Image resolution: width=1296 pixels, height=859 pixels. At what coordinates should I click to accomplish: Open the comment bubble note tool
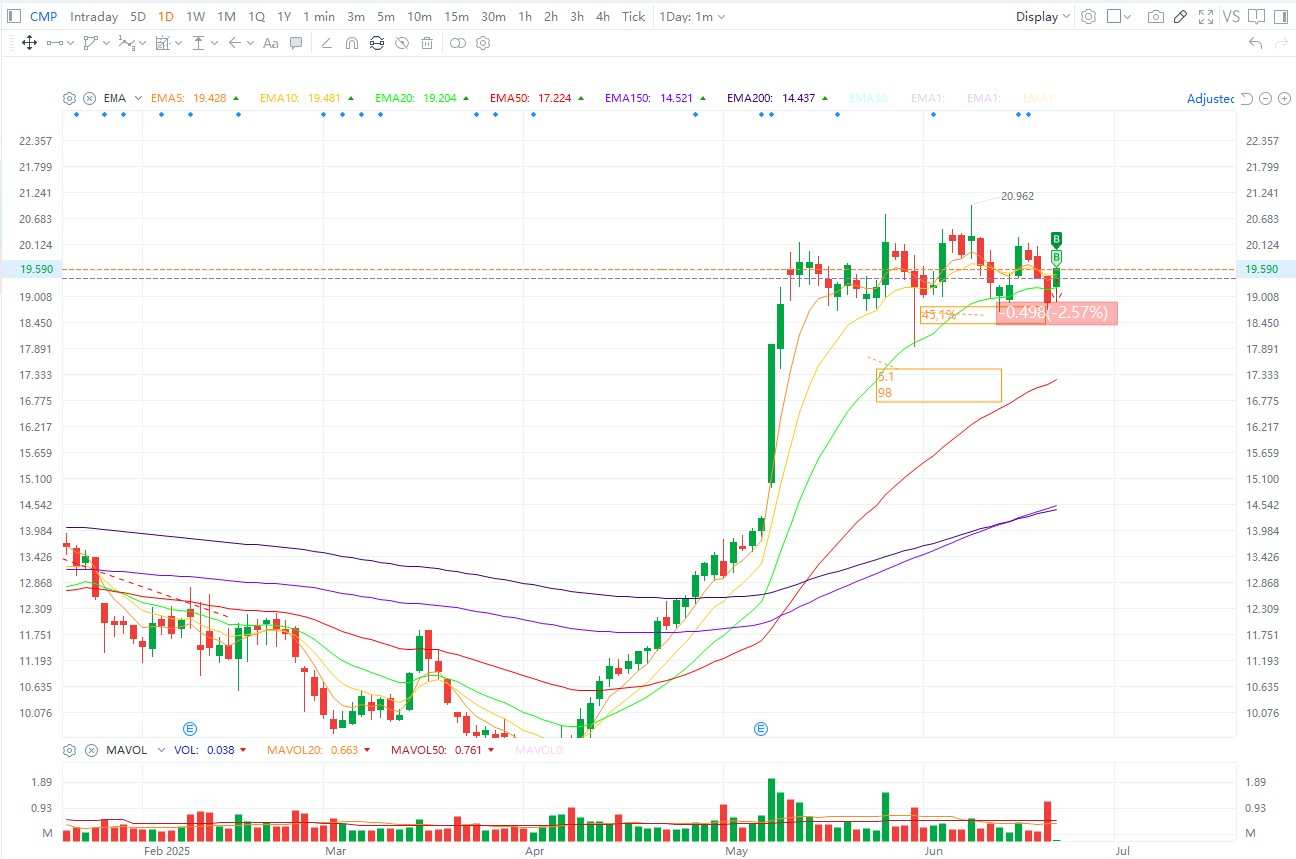(296, 43)
